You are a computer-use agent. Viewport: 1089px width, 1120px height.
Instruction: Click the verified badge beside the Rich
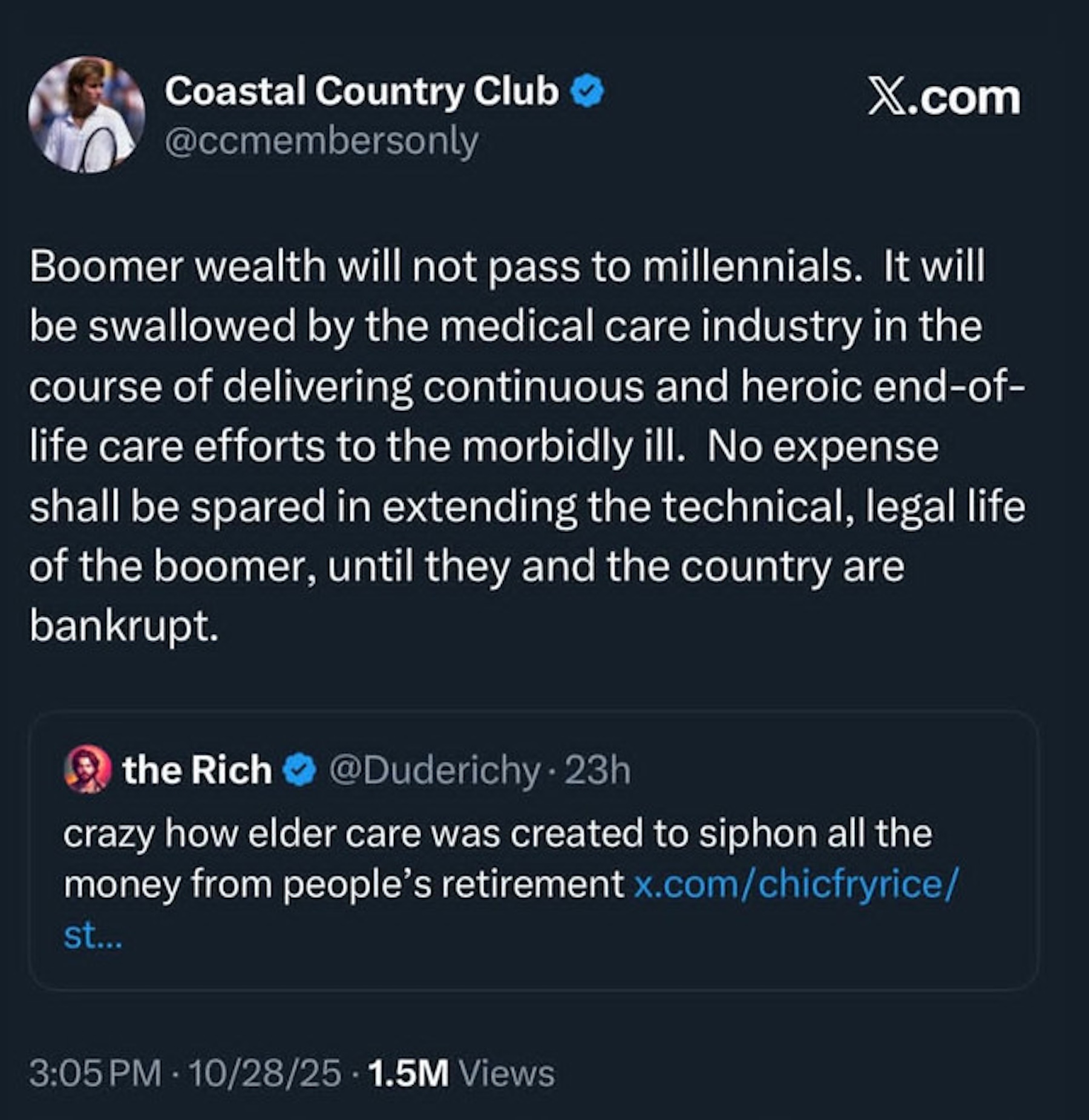pyautogui.click(x=300, y=770)
